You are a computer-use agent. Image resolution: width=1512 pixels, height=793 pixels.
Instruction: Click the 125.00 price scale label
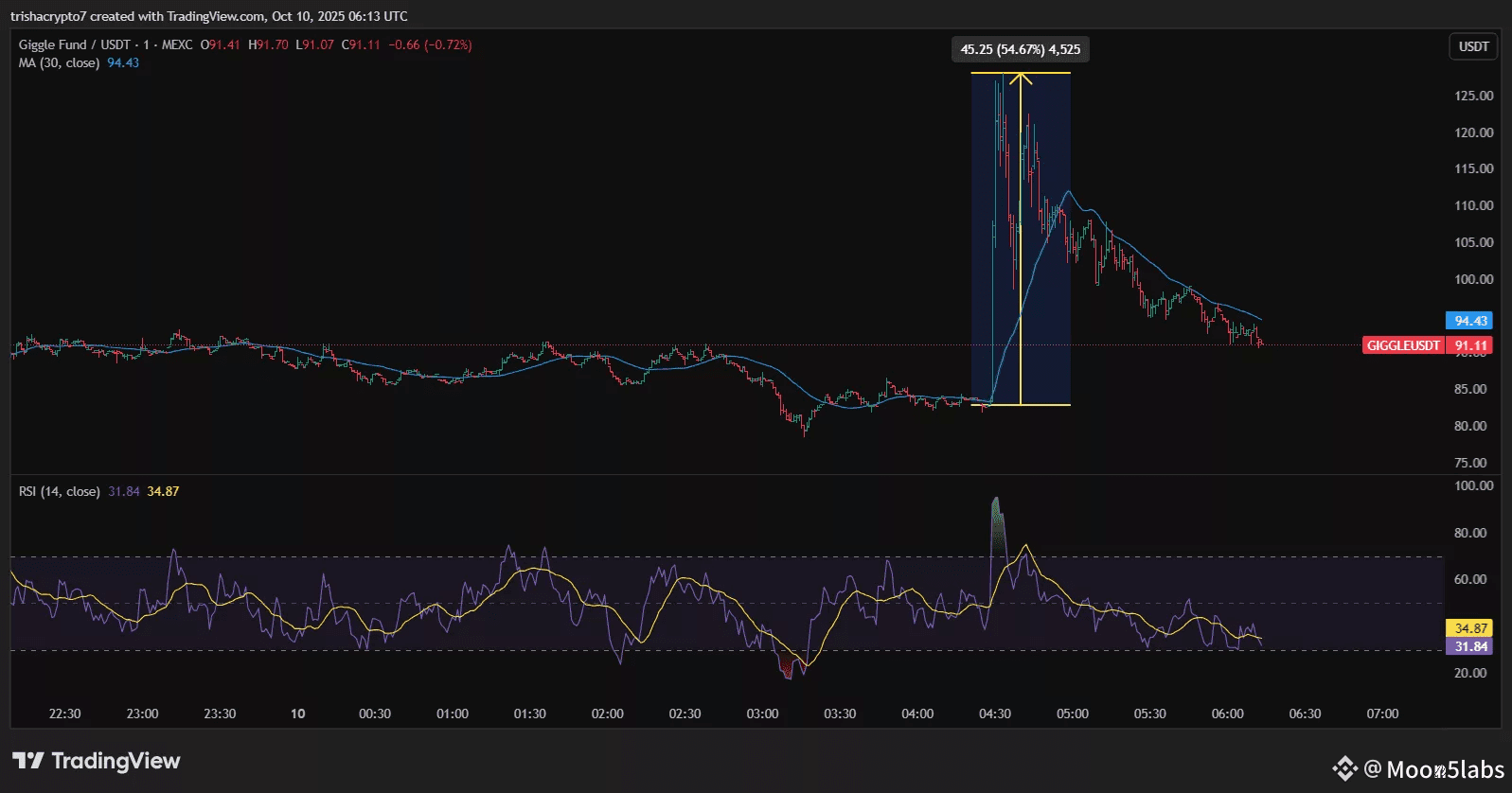[1473, 96]
